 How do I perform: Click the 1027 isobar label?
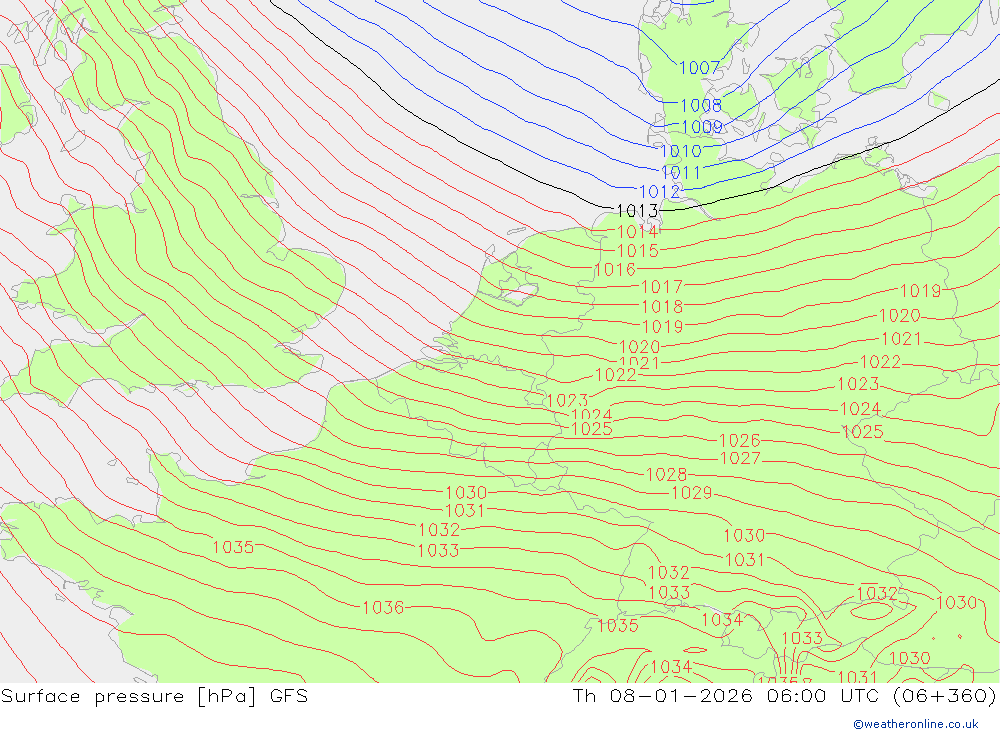click(740, 459)
